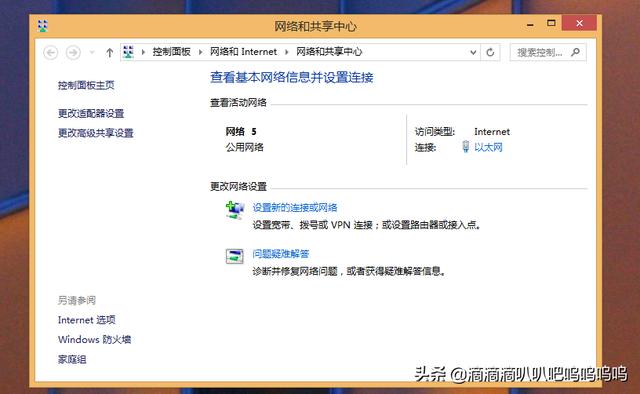Open 问题疑难解答 link
640x394 pixels.
(x=280, y=254)
